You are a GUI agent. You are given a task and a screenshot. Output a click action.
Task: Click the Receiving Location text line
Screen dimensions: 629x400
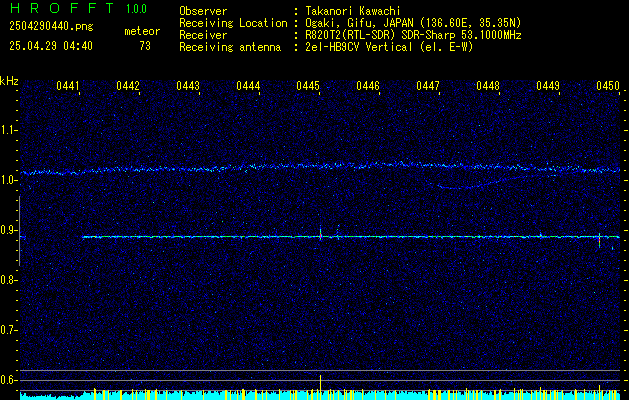pos(350,23)
